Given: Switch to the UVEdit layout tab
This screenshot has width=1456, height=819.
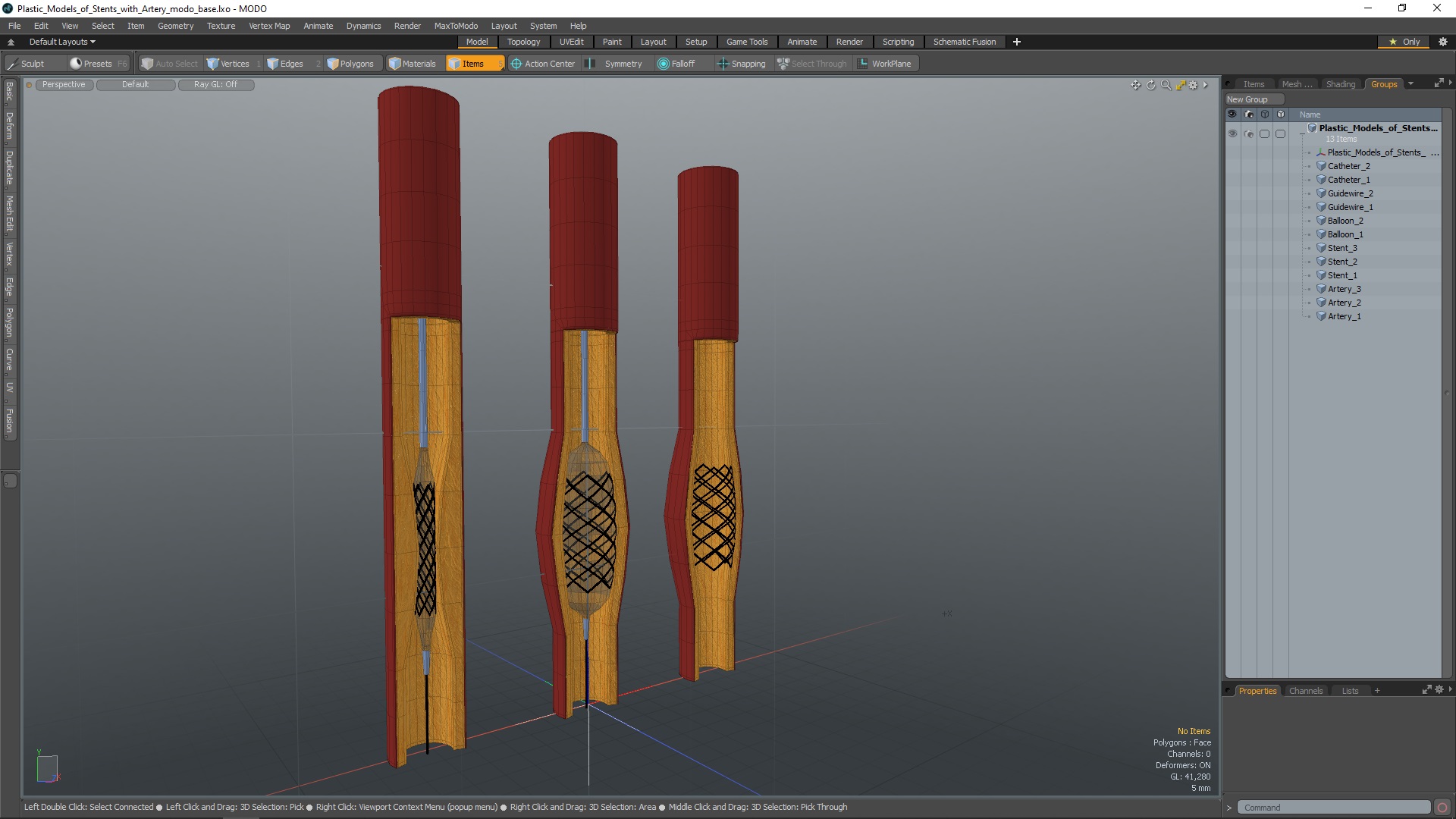Looking at the screenshot, I should coord(571,42).
